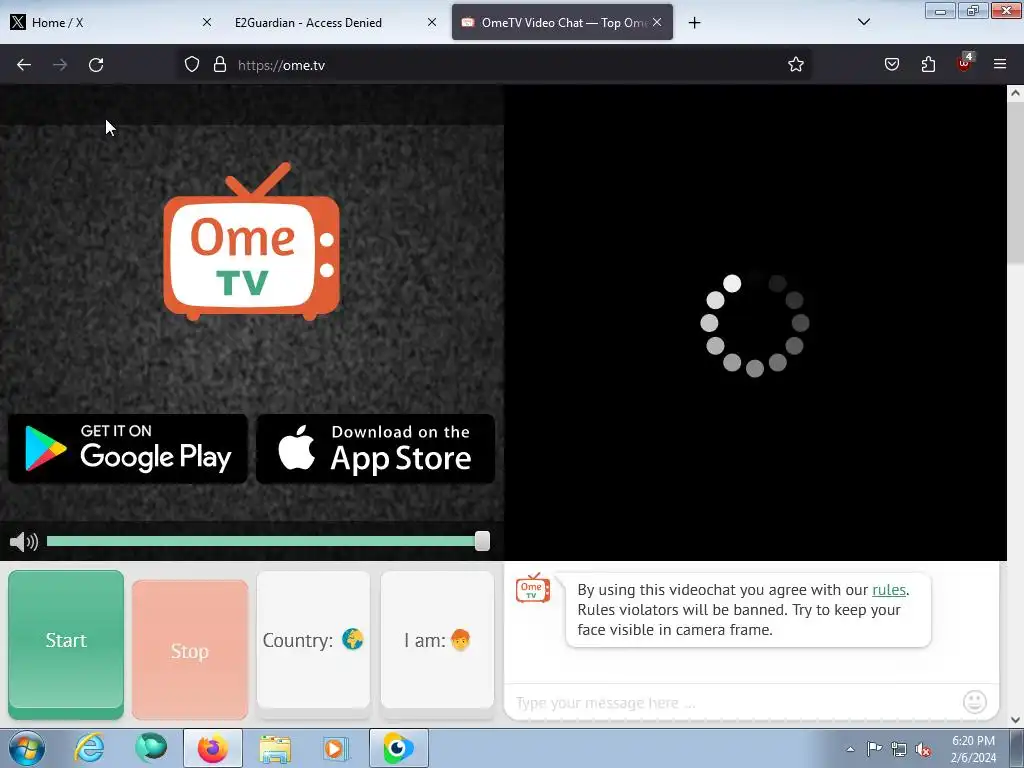Open the emoji smiley picker

tap(974, 702)
